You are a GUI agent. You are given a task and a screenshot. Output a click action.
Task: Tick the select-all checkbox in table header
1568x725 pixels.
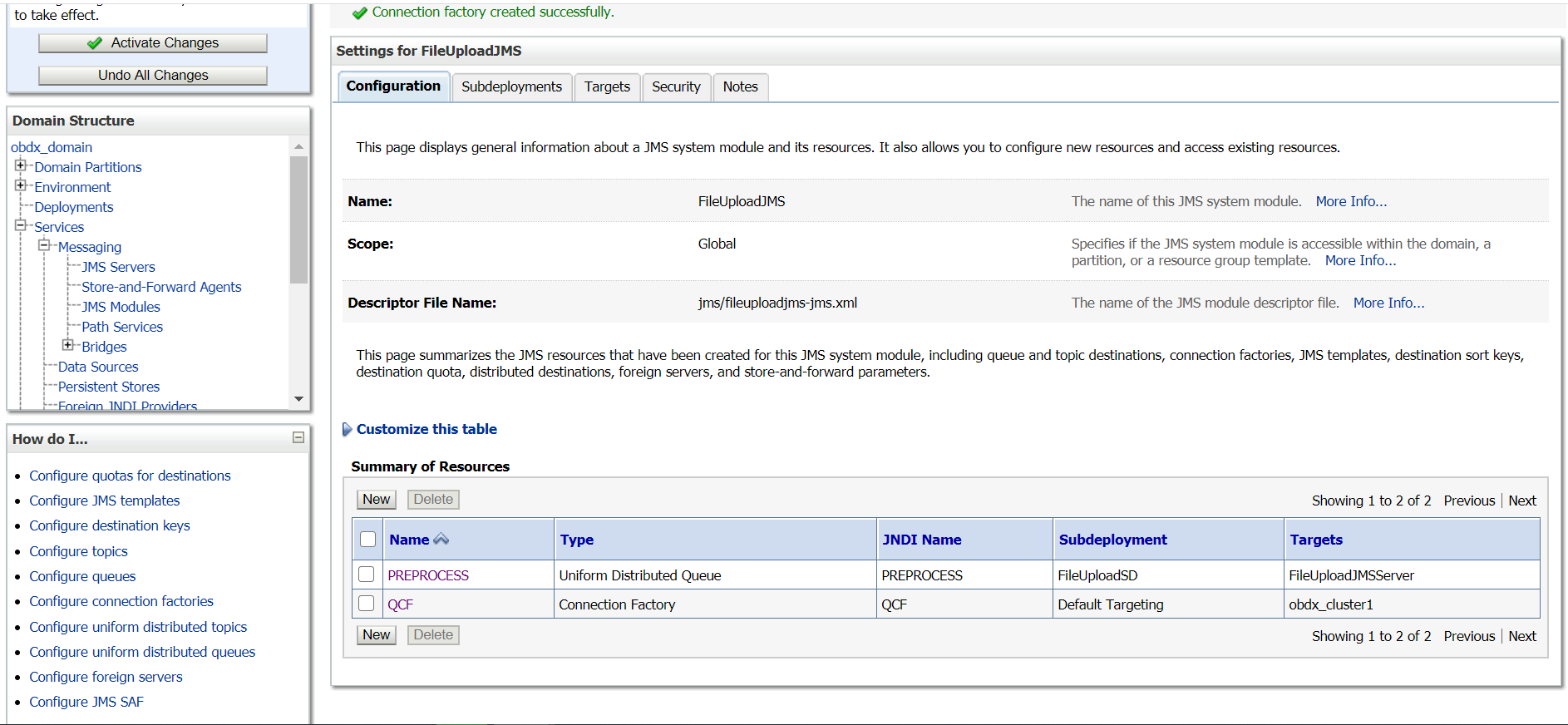(367, 540)
